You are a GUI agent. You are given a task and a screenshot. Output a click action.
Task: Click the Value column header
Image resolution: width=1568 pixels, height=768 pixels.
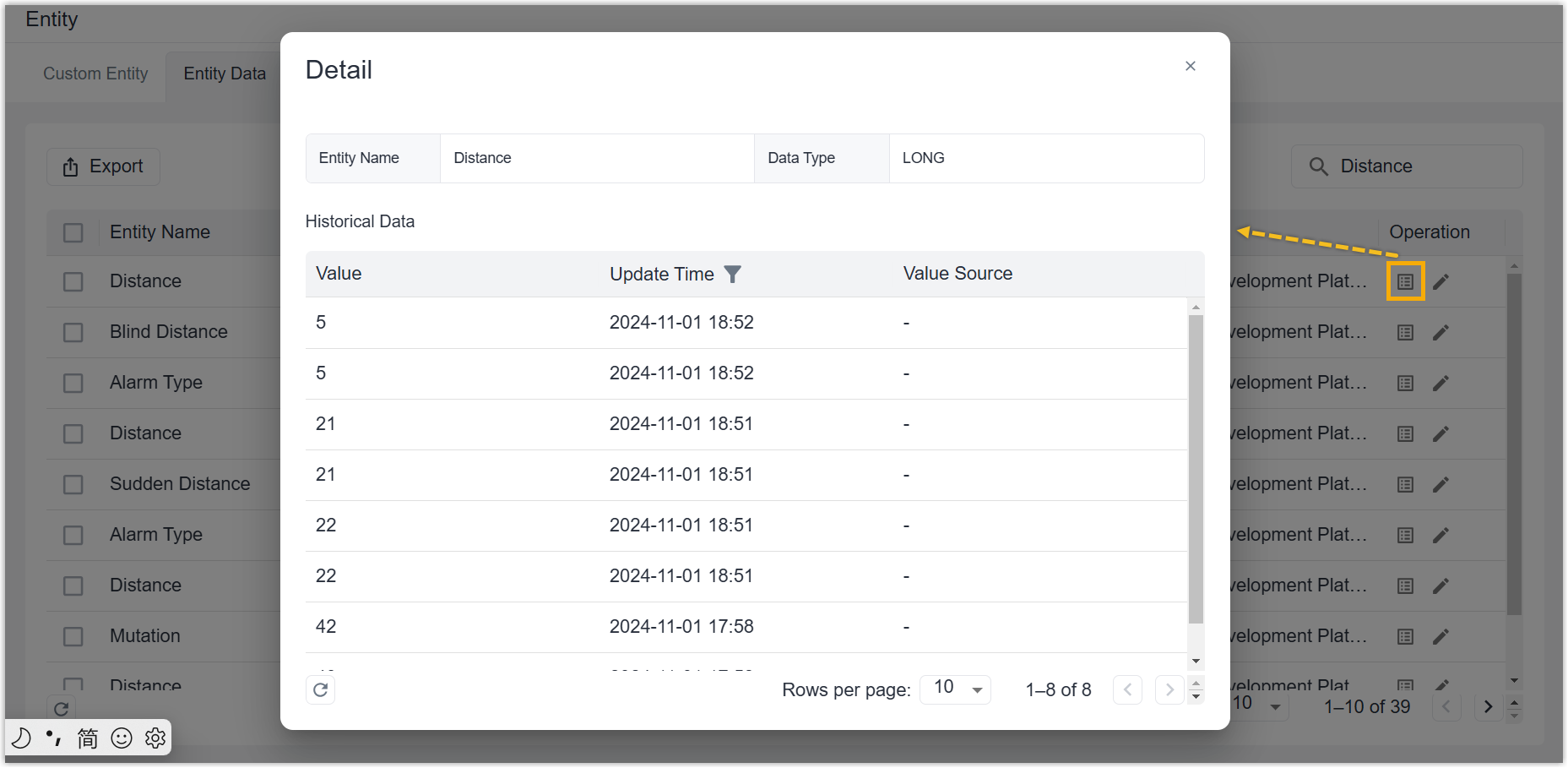tap(339, 274)
